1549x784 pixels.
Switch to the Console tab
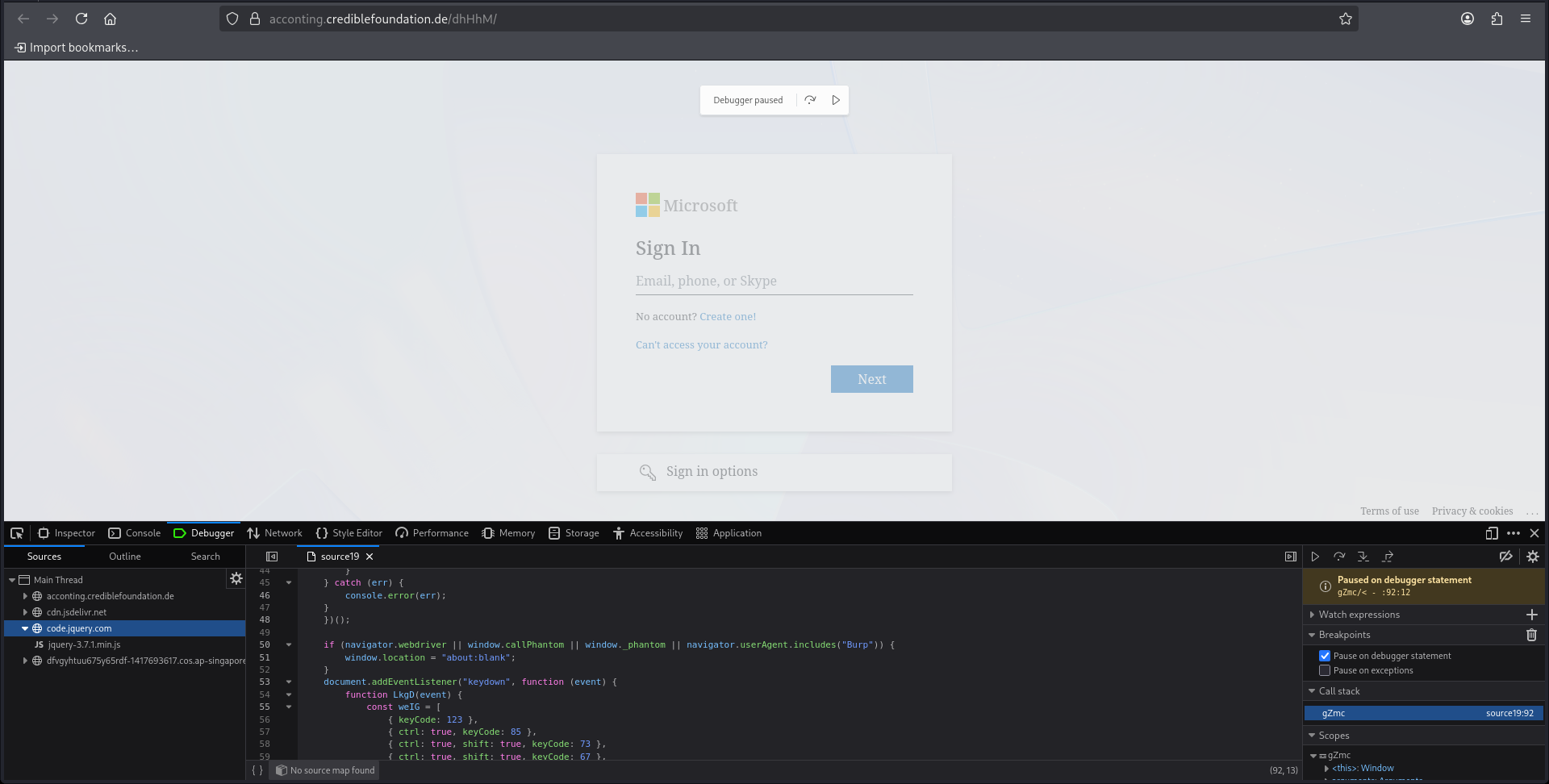[135, 533]
